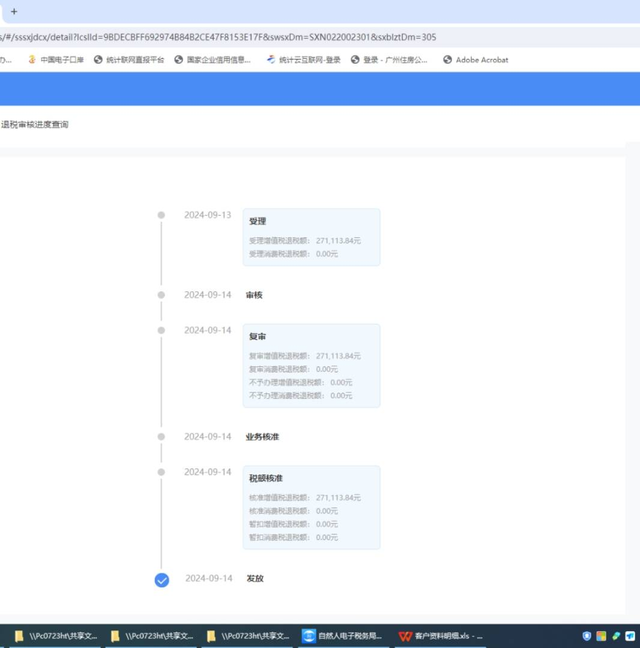The width and height of the screenshot is (640, 648).
Task: Open 自然人电子税务局 app in taskbar
Action: (343, 636)
